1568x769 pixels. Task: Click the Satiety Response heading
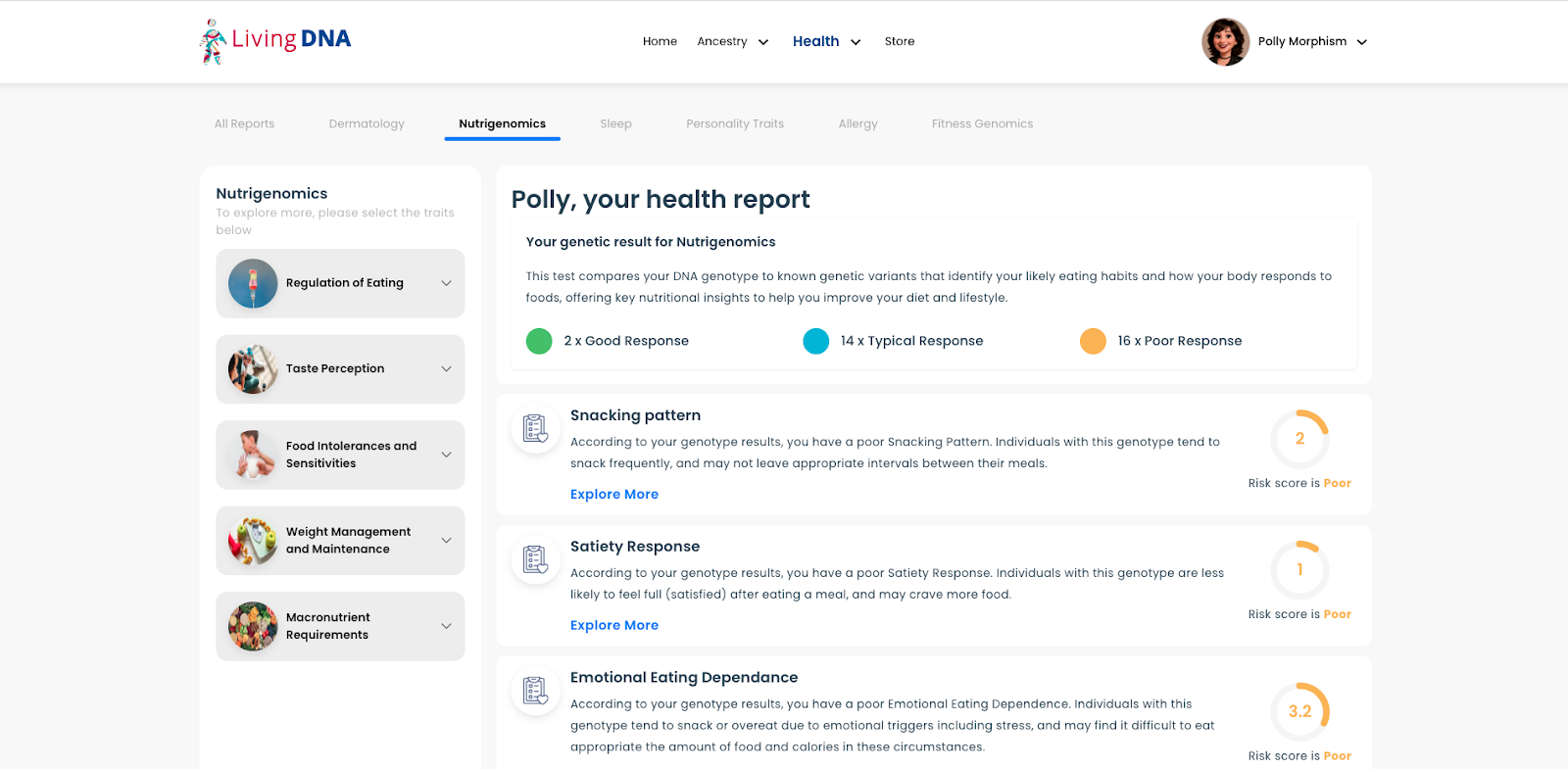(x=635, y=547)
